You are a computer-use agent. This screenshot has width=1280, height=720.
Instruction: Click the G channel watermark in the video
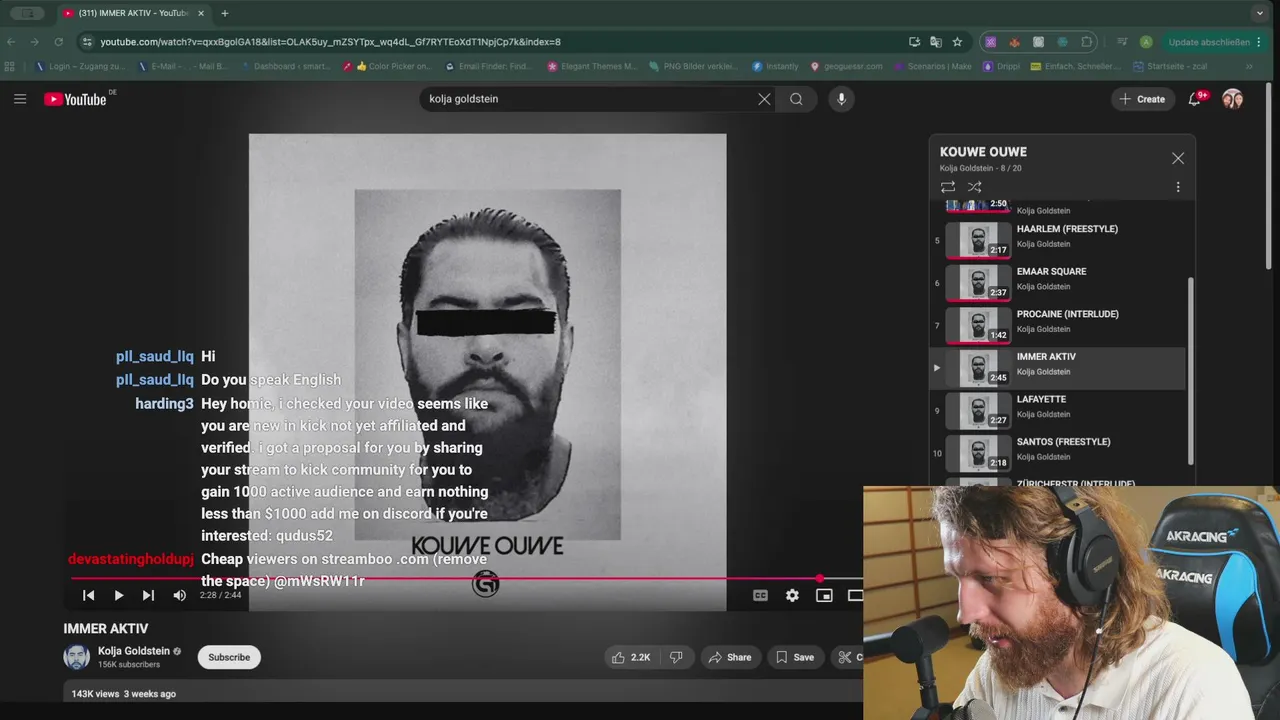[x=485, y=584]
